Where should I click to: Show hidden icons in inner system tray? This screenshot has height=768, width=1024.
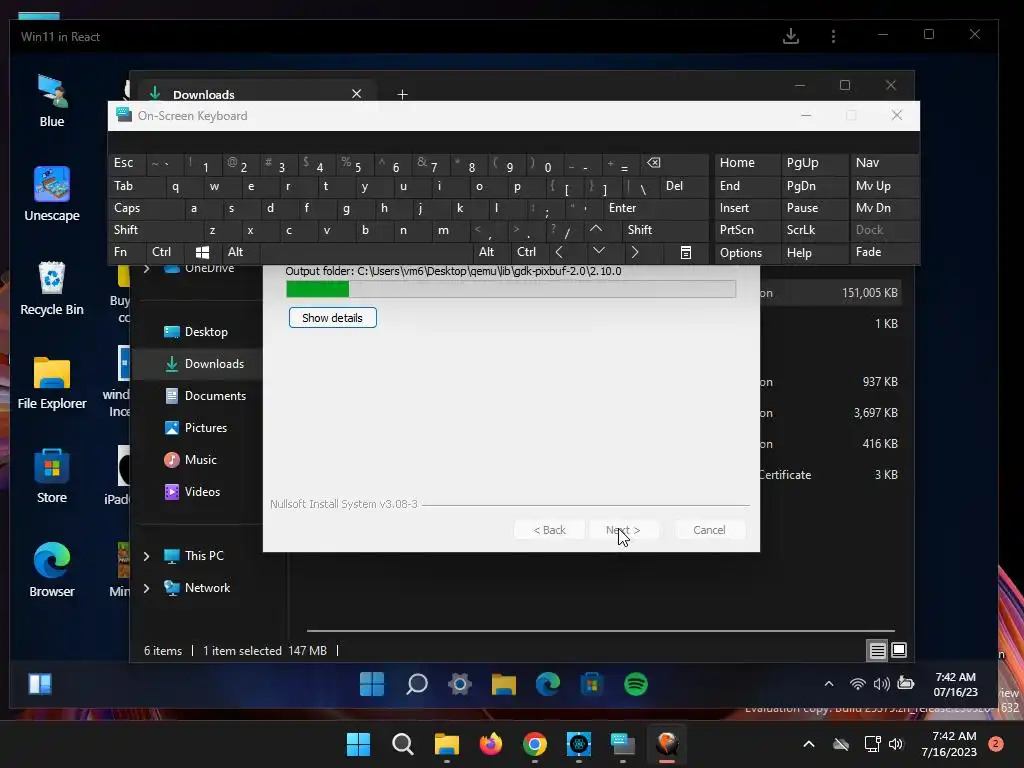[x=829, y=684]
